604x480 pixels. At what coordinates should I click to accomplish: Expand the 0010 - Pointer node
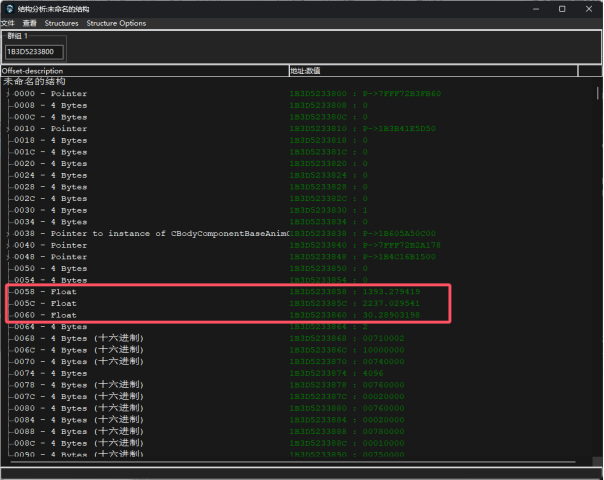point(9,129)
